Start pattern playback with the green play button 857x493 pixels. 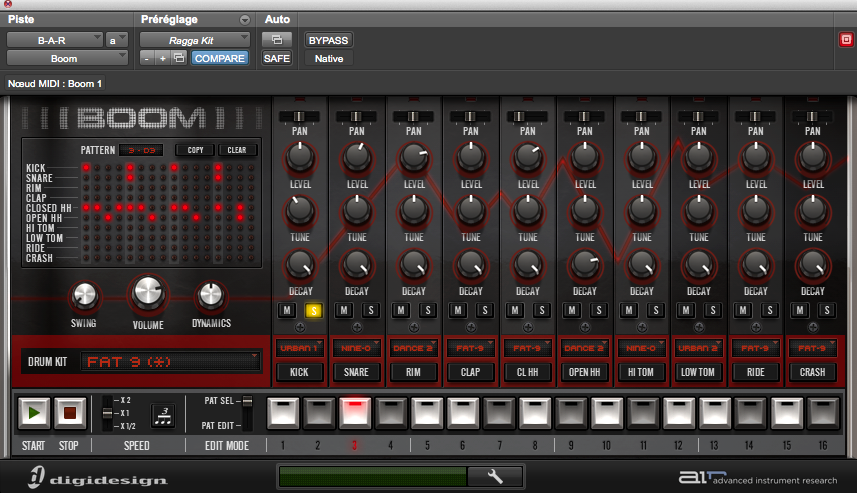coord(34,413)
